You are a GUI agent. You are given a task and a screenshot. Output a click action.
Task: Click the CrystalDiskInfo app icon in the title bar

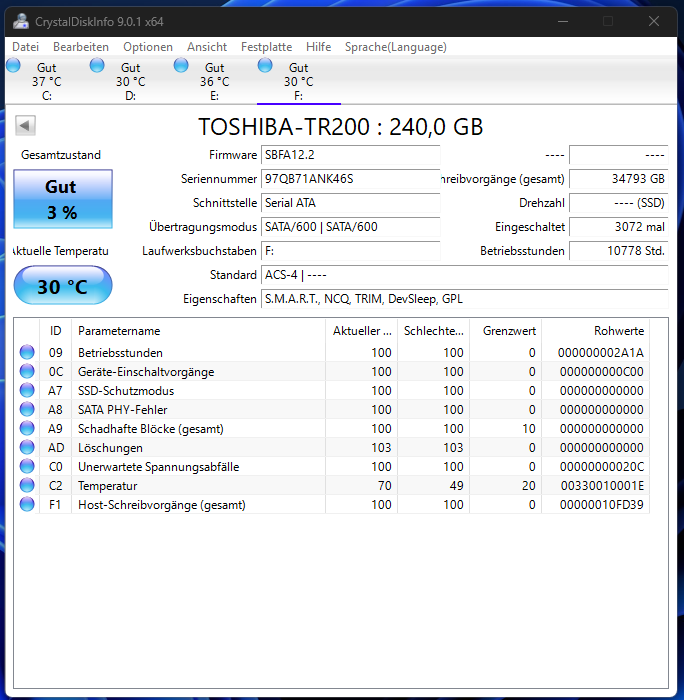coord(21,21)
